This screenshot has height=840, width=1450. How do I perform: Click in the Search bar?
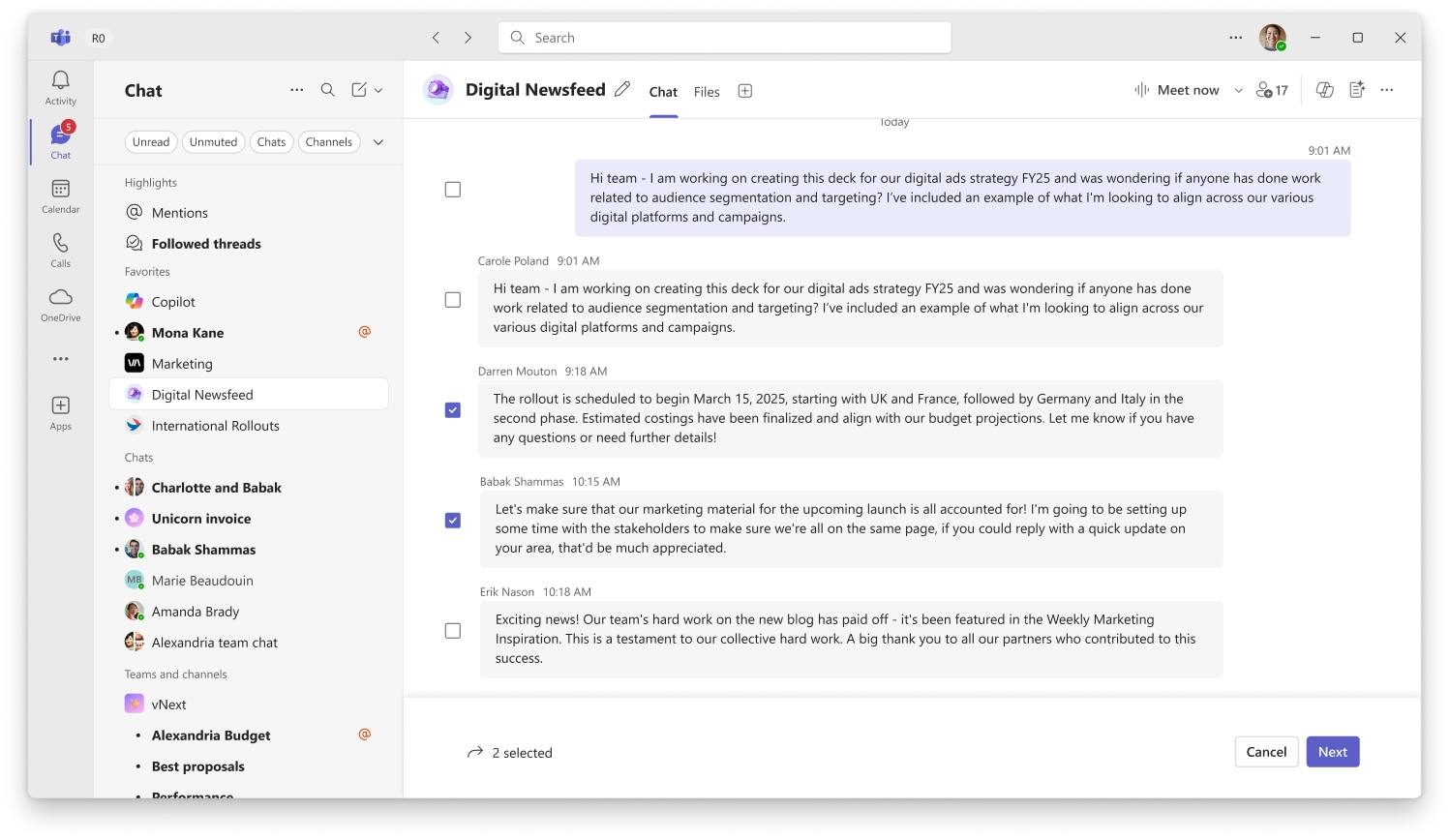coord(723,37)
